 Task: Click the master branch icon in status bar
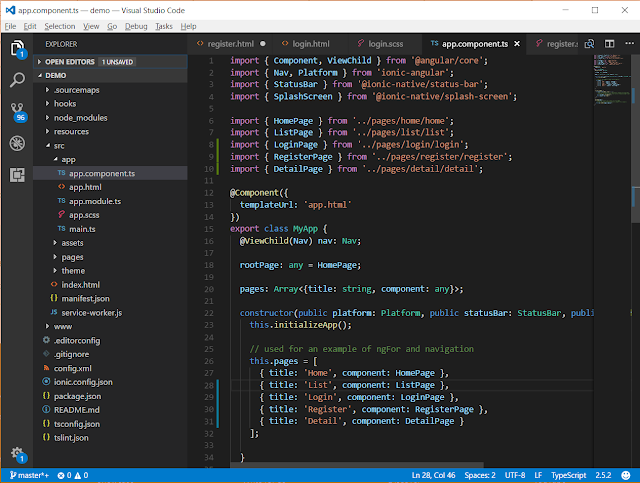click(13, 475)
